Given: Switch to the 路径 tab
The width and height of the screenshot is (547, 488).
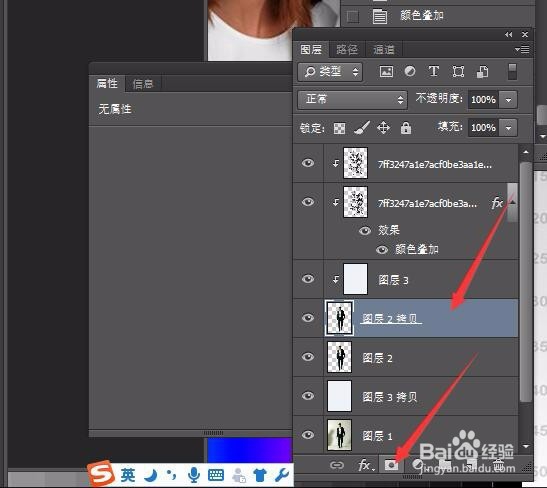Looking at the screenshot, I should point(347,50).
